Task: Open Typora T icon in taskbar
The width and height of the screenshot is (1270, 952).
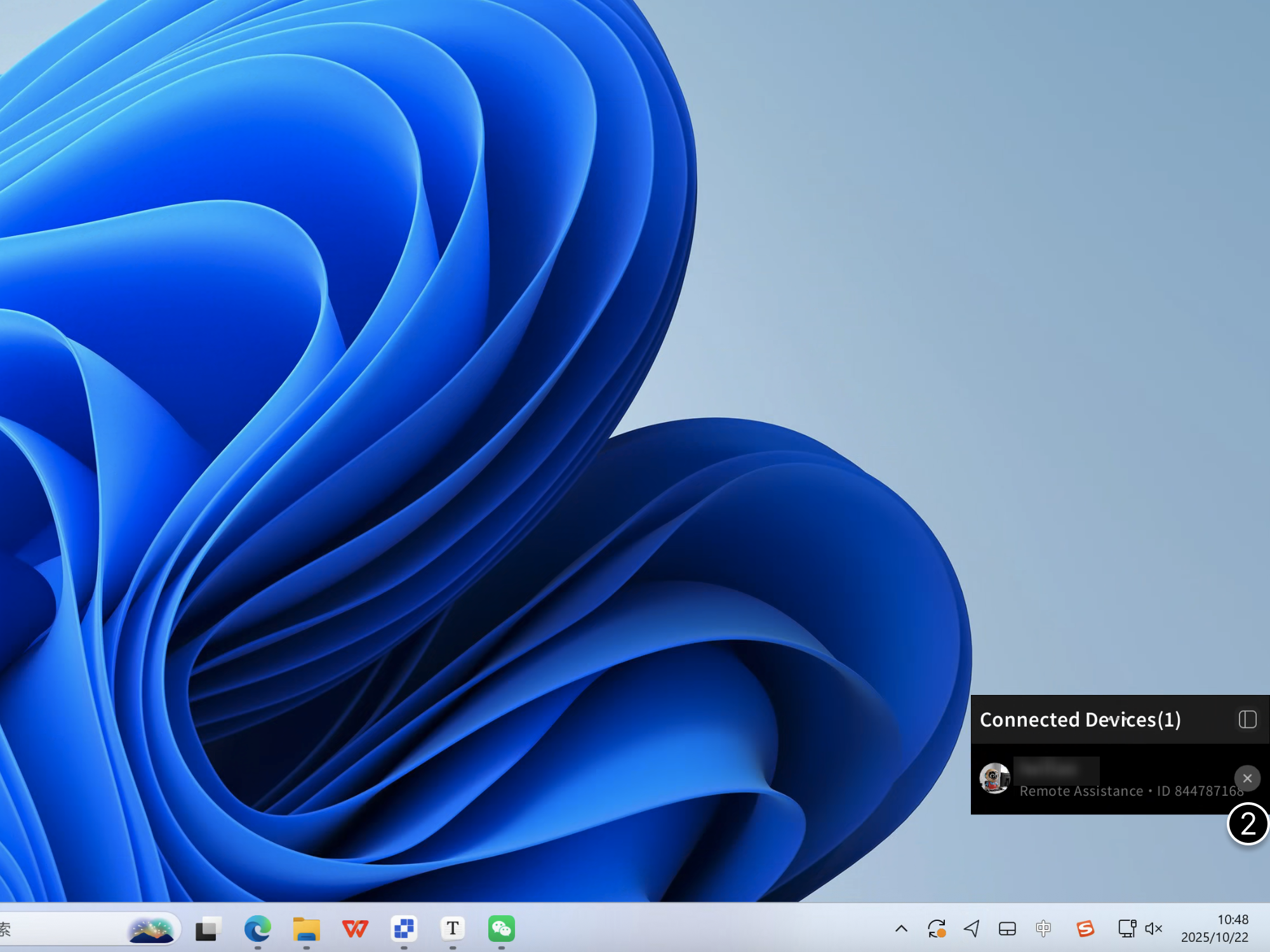Action: (452, 929)
